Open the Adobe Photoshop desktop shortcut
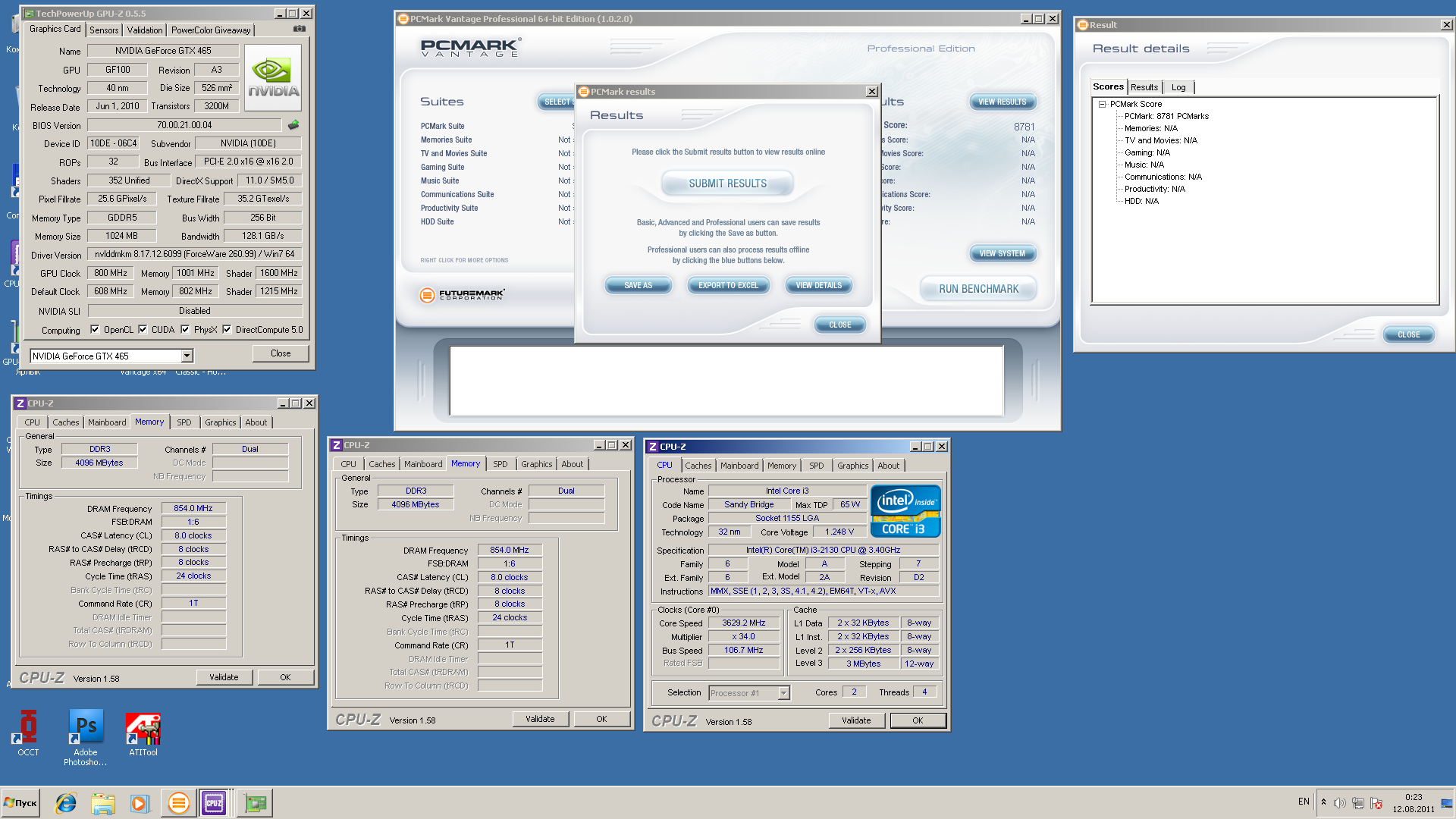The width and height of the screenshot is (1456, 819). coord(86,737)
